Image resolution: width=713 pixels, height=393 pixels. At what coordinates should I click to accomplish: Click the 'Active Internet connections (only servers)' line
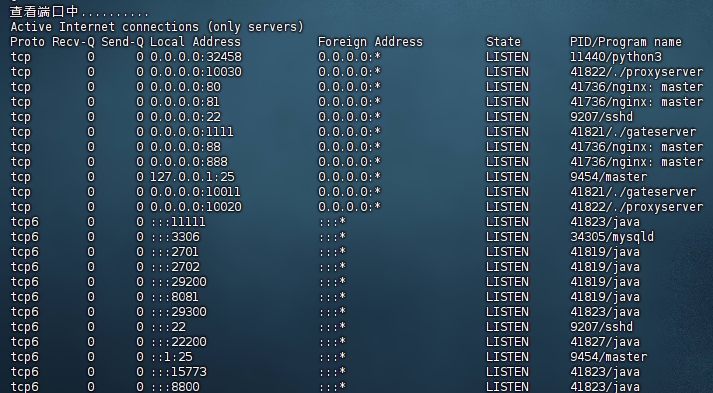tap(157, 27)
